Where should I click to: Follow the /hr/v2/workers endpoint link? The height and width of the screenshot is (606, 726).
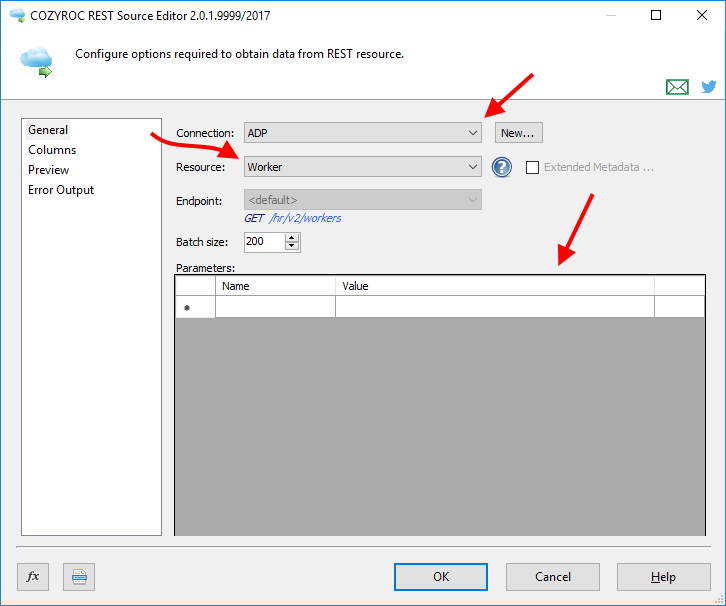tap(305, 218)
